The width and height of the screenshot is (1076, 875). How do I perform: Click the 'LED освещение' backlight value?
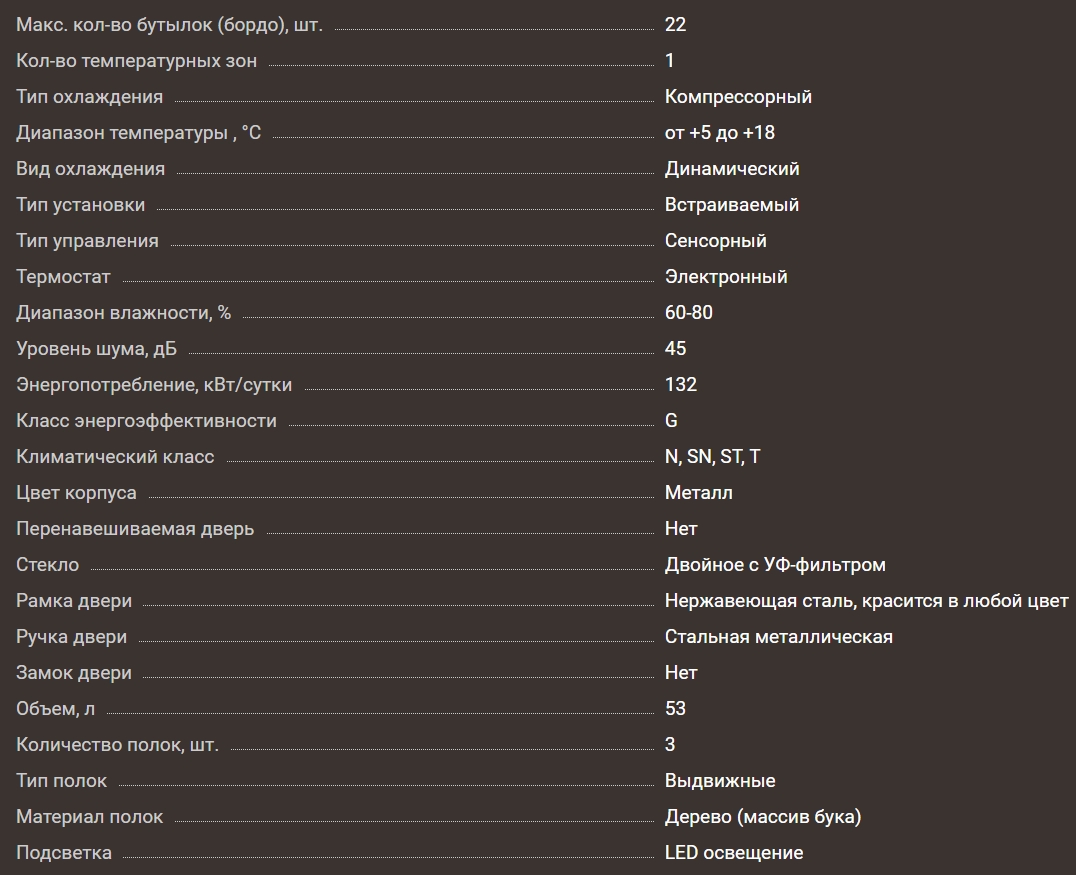(733, 853)
